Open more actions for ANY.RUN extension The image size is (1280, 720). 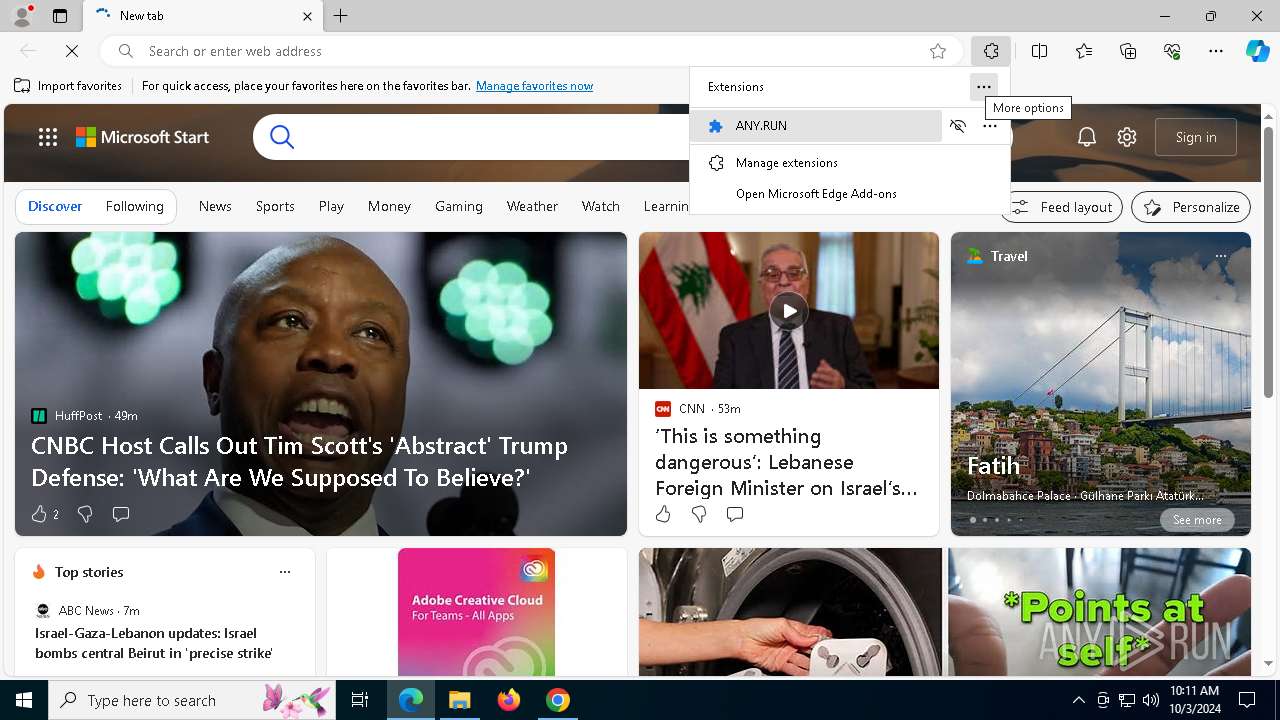pyautogui.click(x=990, y=126)
